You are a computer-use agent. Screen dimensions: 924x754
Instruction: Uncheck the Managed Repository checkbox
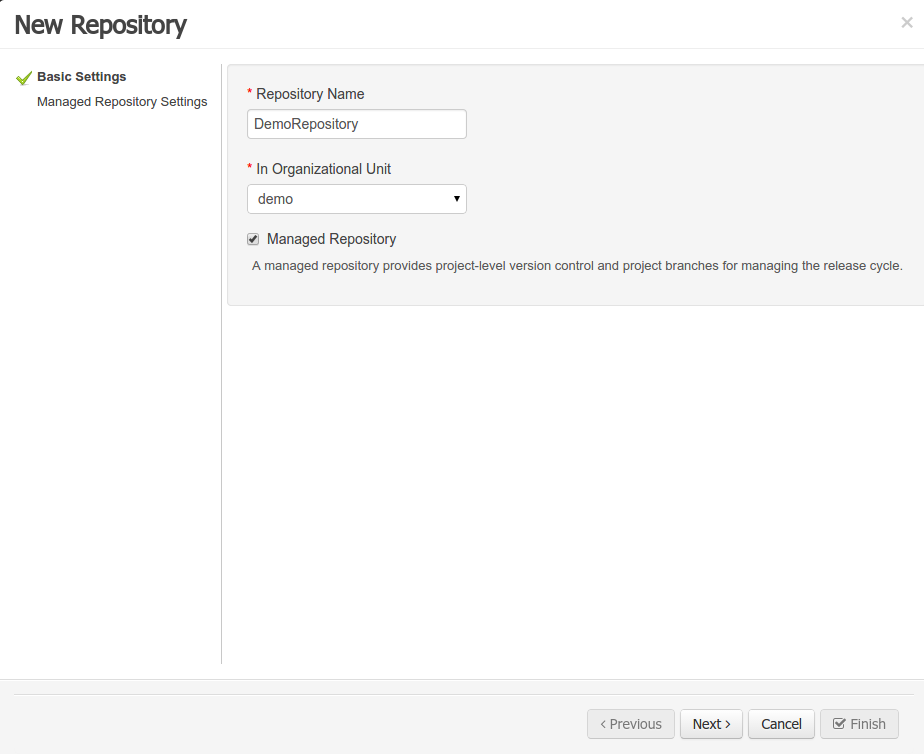[253, 240]
